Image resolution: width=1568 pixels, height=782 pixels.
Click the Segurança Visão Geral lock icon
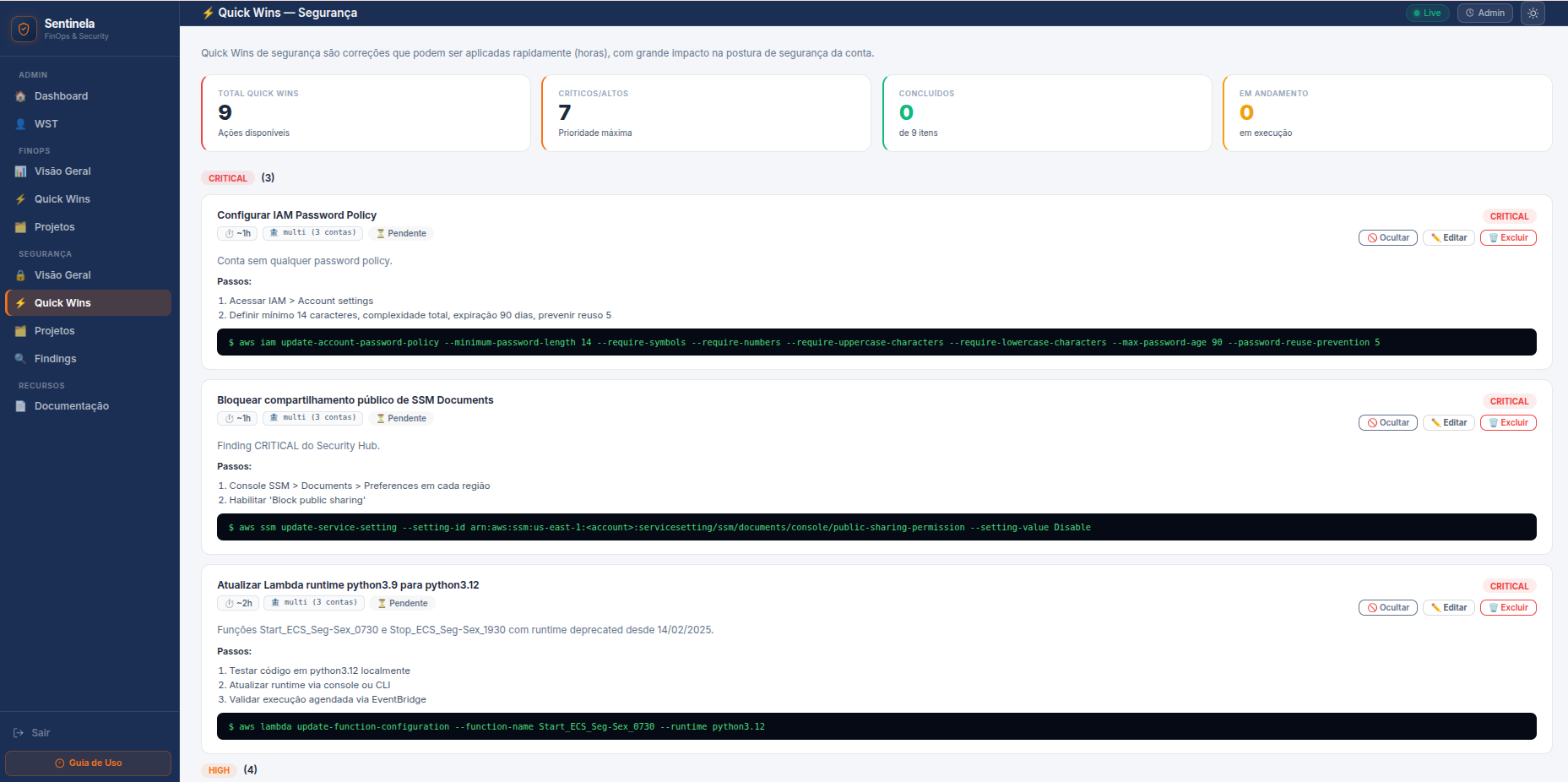pos(20,275)
